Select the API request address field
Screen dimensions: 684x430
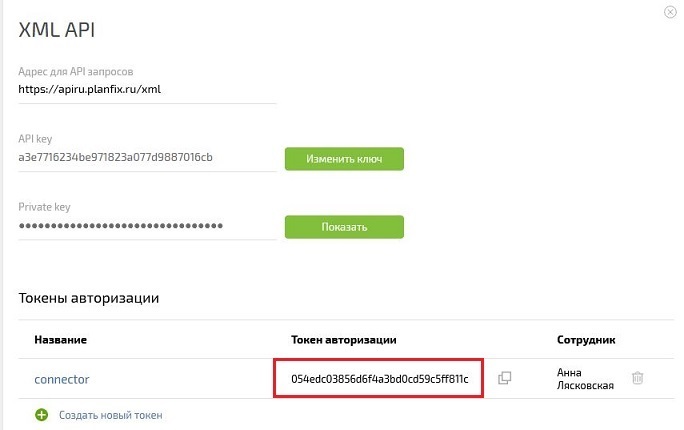[147, 89]
